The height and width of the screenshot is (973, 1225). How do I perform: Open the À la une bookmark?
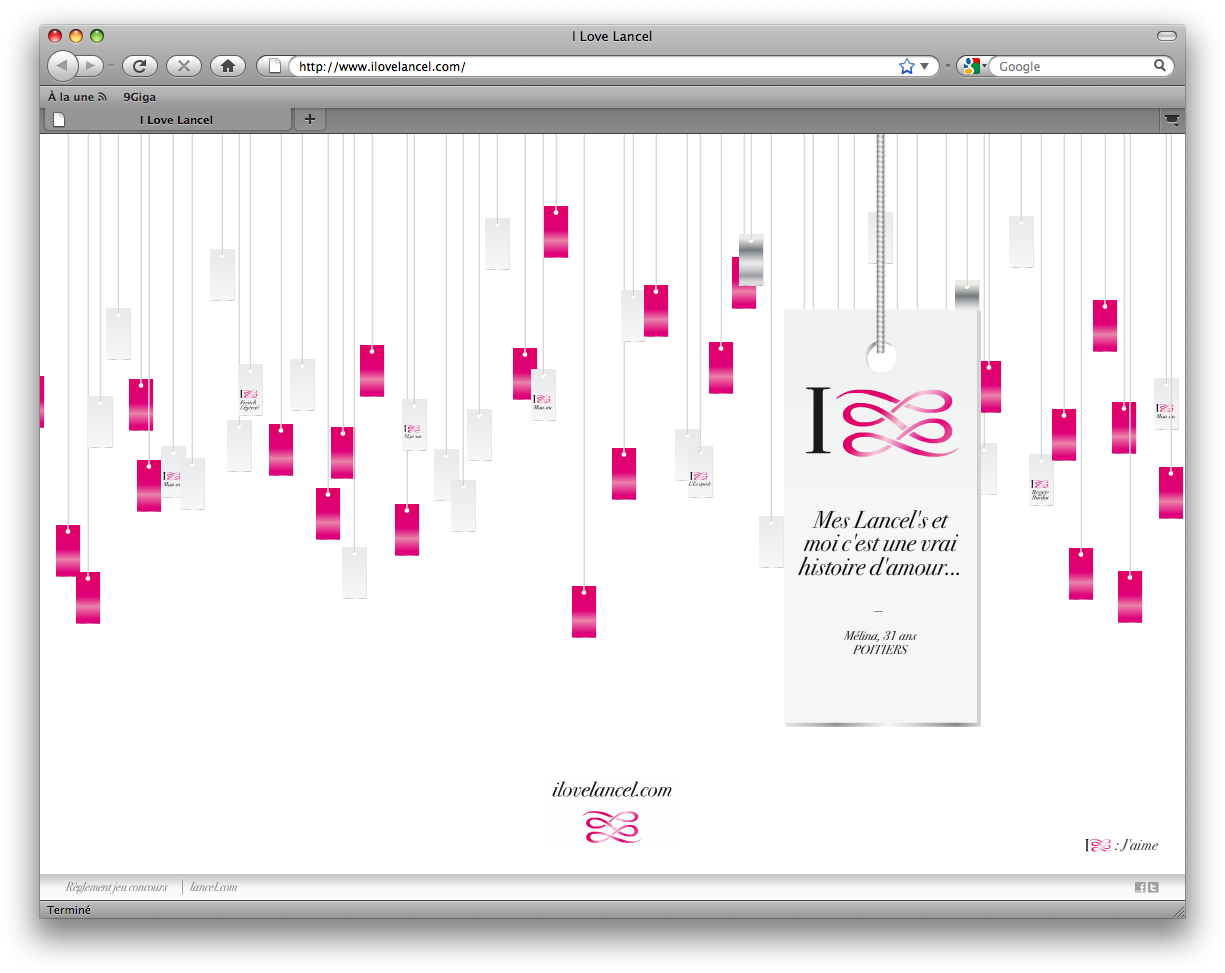[x=76, y=97]
